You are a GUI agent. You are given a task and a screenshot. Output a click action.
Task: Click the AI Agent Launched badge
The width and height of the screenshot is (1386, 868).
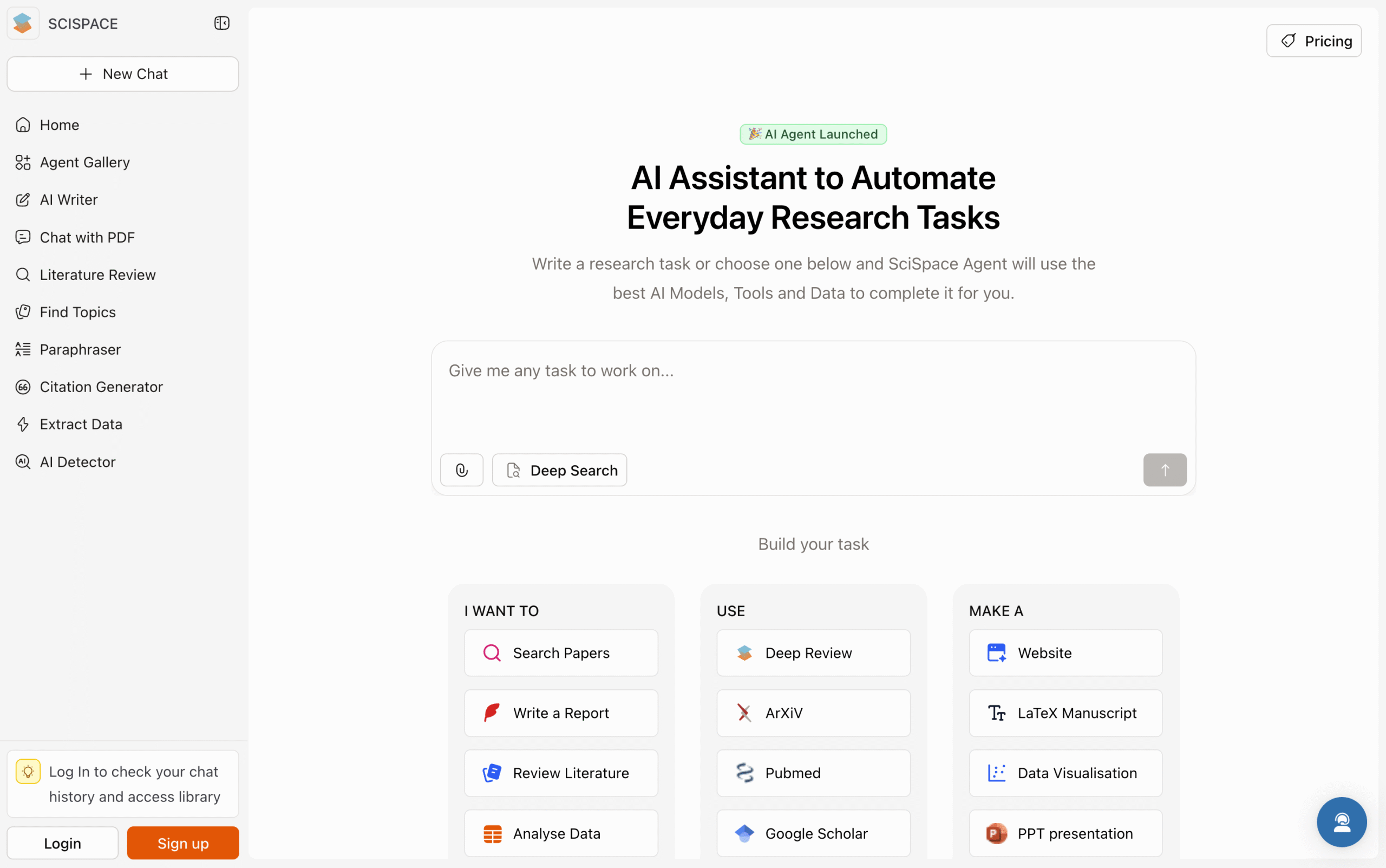click(813, 134)
